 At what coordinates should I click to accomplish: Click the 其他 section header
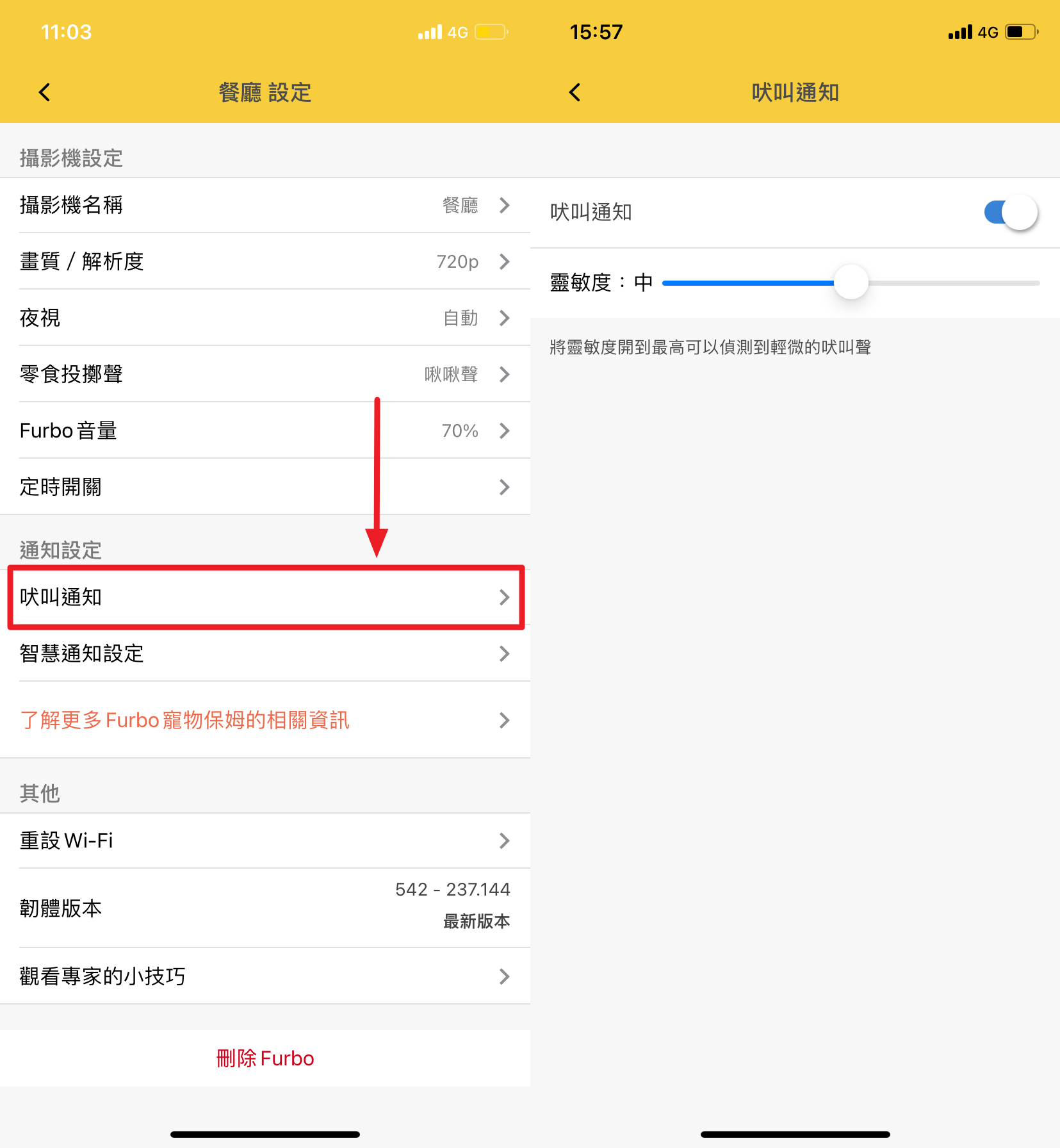tap(40, 794)
